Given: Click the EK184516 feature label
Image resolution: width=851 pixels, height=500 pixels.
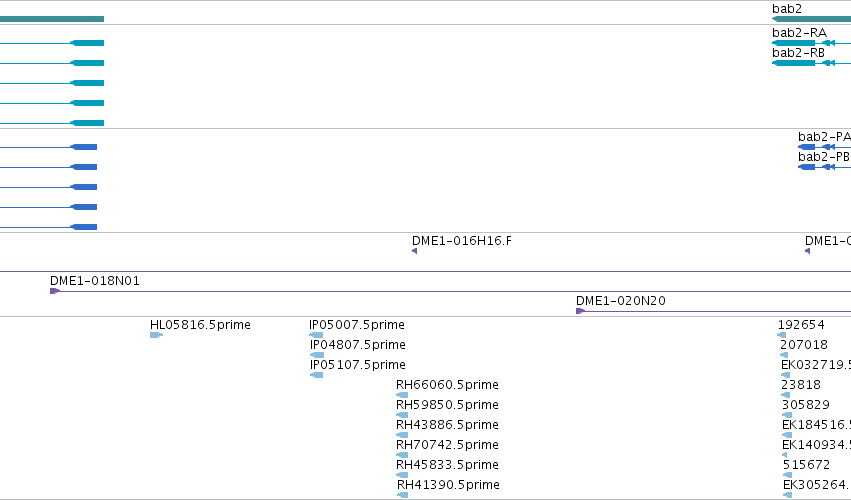Looking at the screenshot, I should pos(816,425).
